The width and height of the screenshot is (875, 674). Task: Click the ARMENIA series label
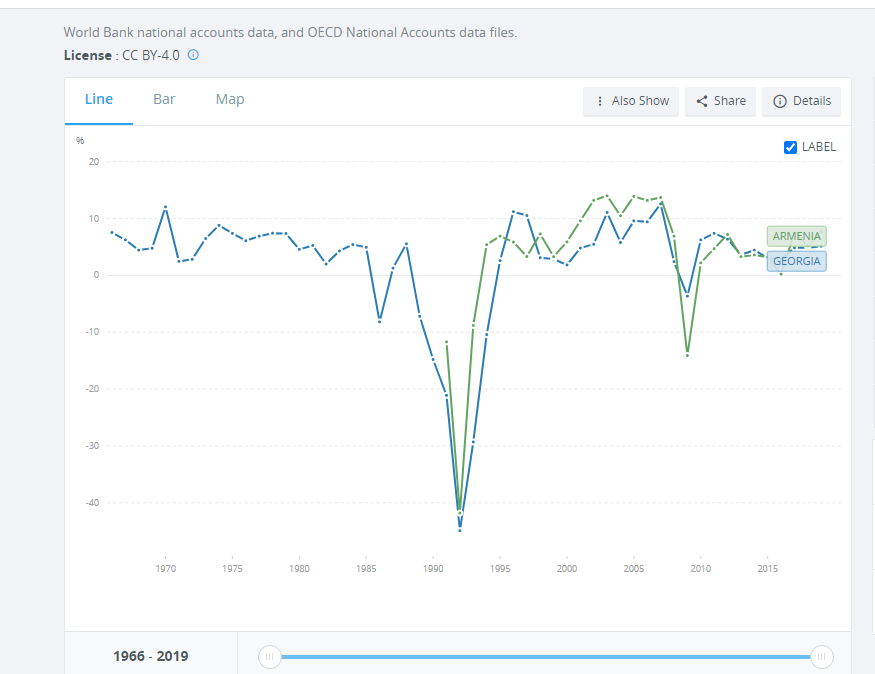tap(796, 236)
